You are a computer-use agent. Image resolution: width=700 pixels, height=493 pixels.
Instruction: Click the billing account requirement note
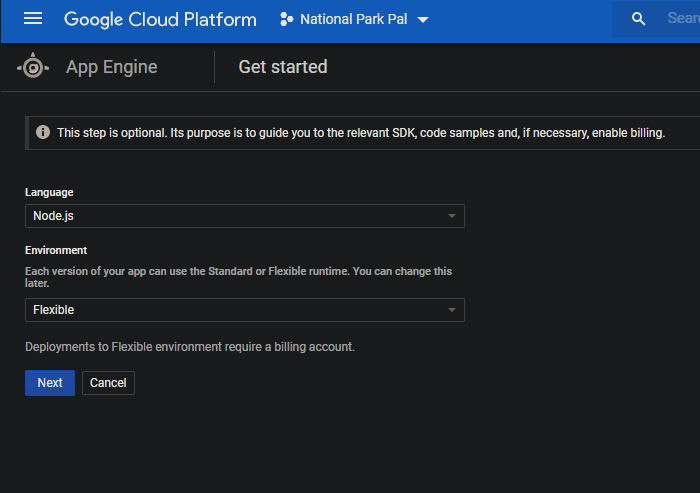pos(190,347)
